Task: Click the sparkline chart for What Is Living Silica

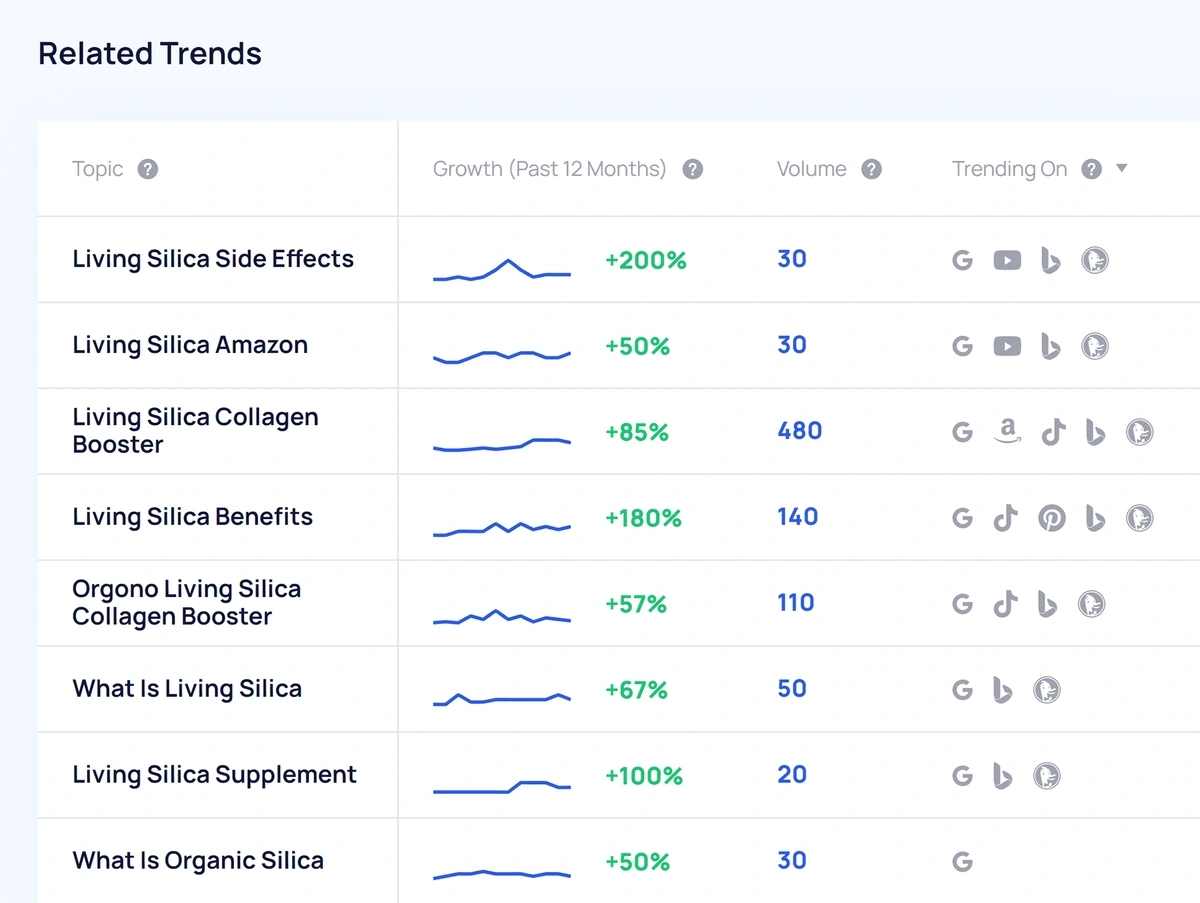Action: coord(502,699)
